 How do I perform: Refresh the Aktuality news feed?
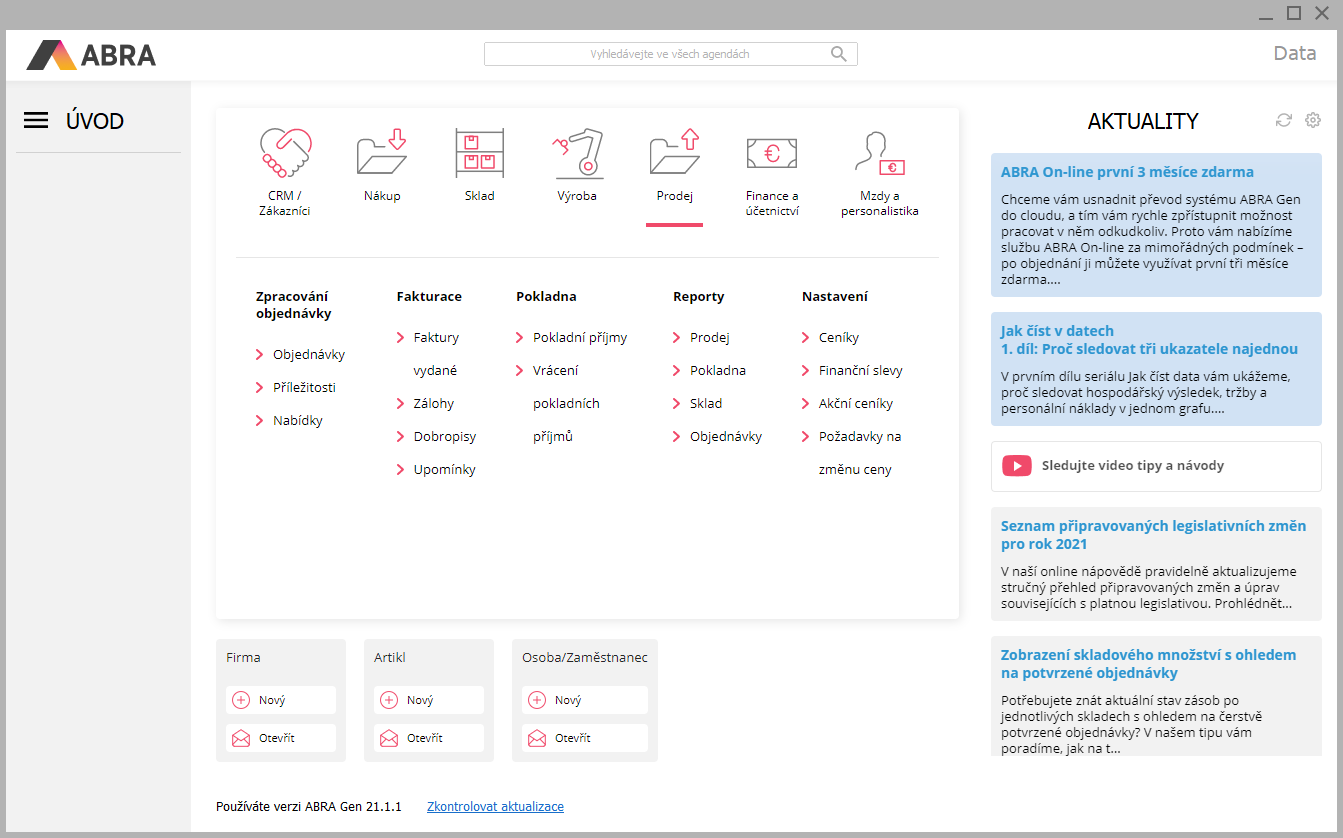(1284, 120)
